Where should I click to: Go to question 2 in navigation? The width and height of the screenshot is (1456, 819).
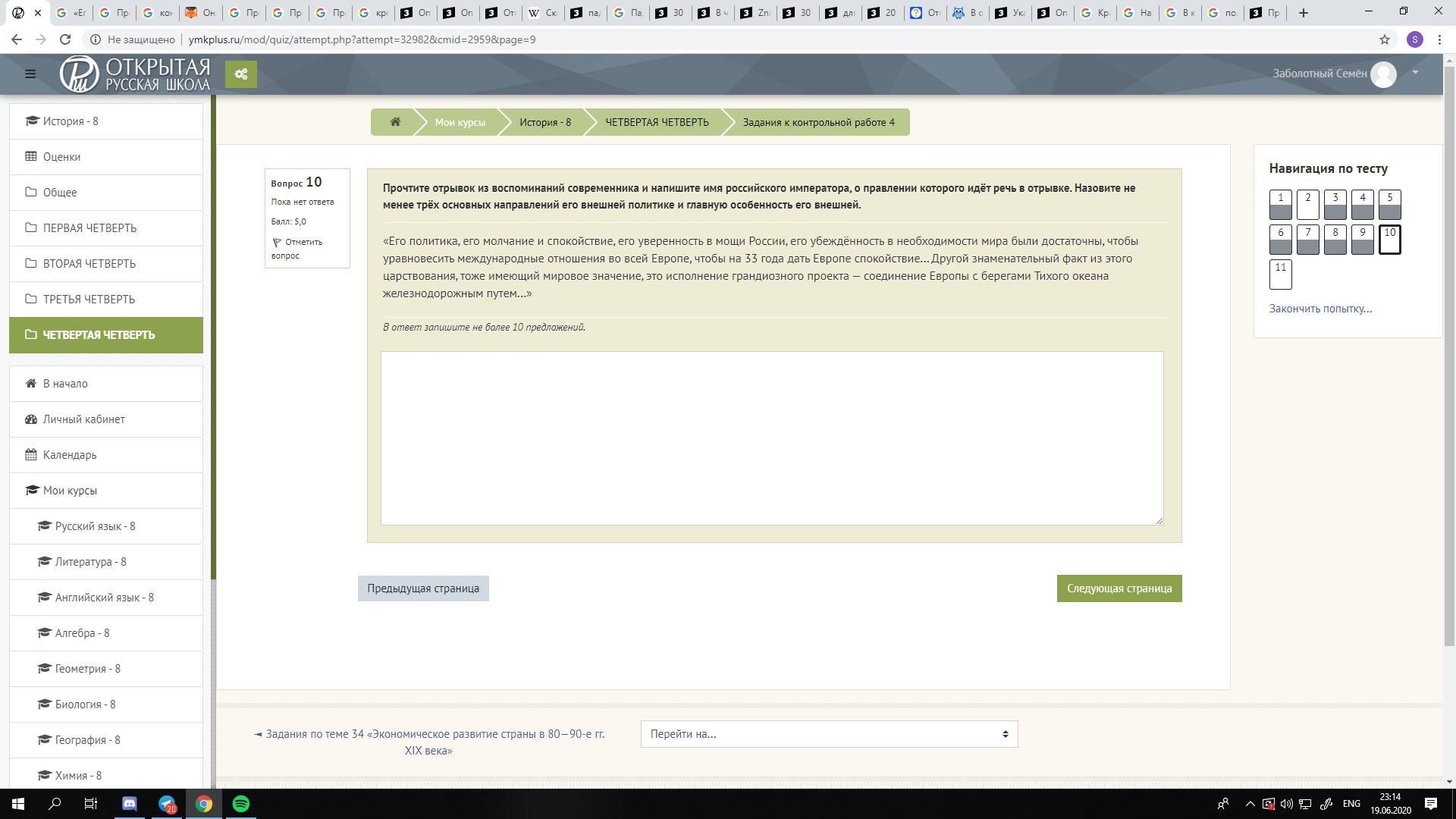click(x=1307, y=205)
